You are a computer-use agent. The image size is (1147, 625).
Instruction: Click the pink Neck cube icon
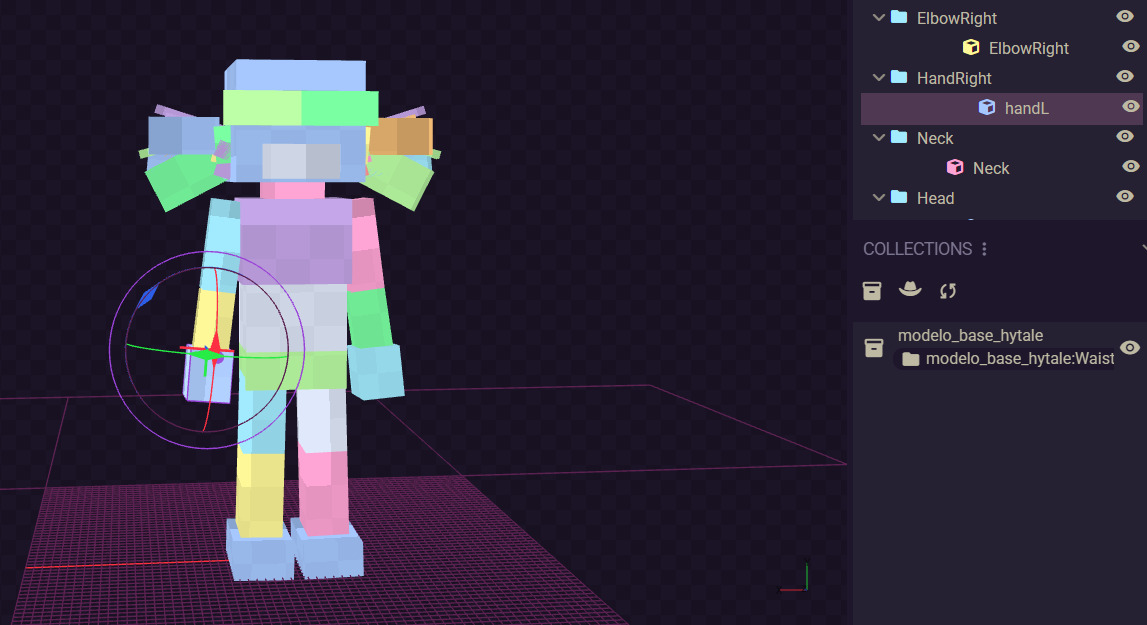pos(955,167)
